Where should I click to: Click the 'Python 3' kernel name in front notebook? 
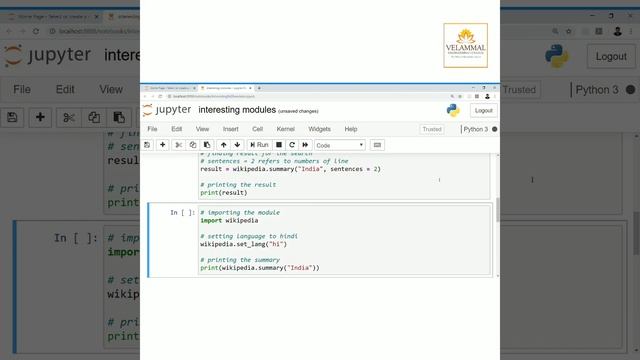tap(476, 129)
